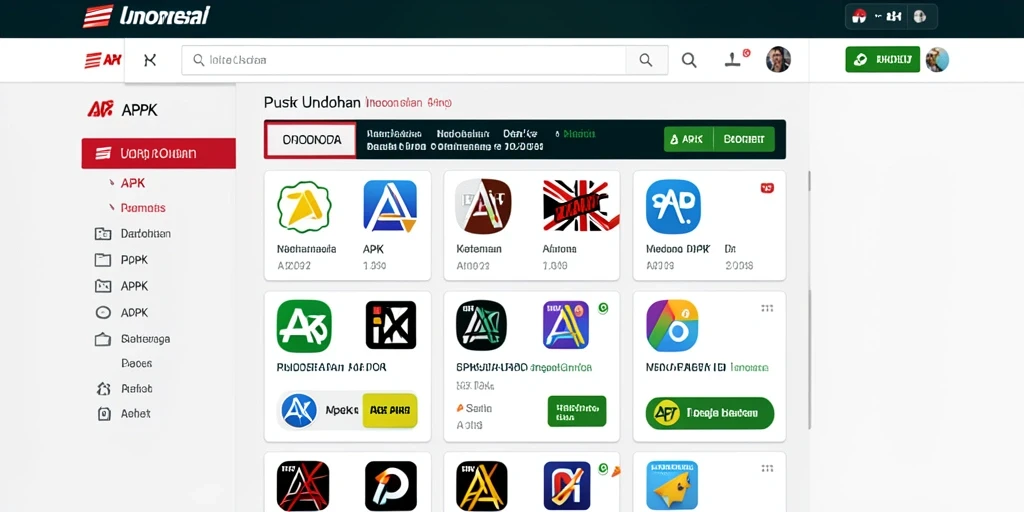This screenshot has width=1024, height=512.
Task: Open black icon with yellow A, bottom row
Action: tap(481, 486)
